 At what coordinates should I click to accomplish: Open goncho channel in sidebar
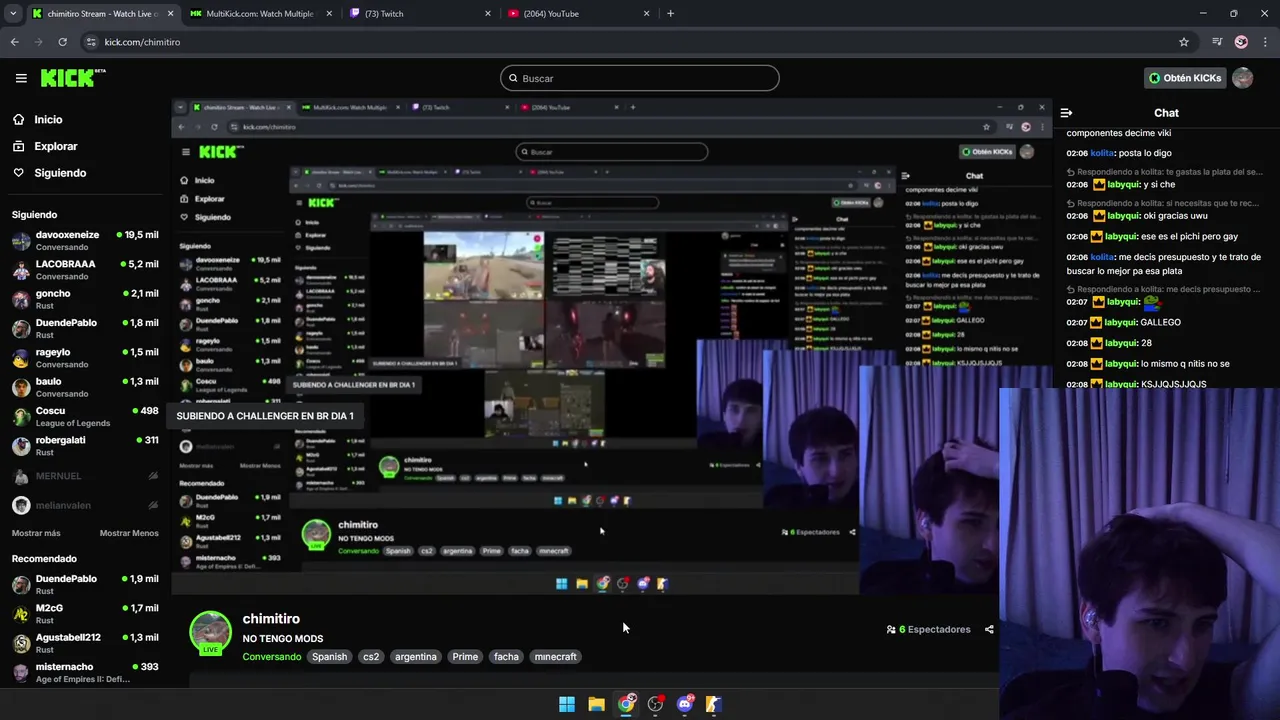coord(85,299)
